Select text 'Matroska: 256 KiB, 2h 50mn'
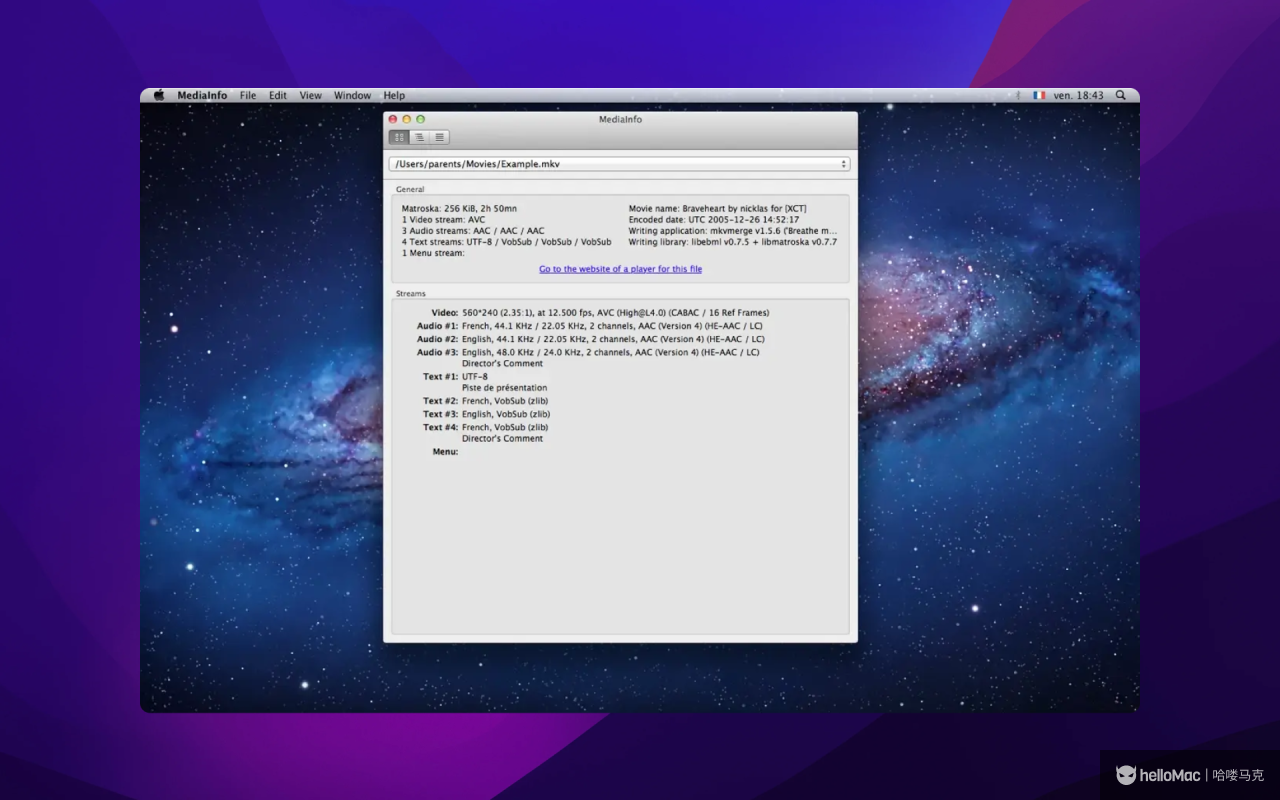Viewport: 1280px width, 800px height. point(459,209)
